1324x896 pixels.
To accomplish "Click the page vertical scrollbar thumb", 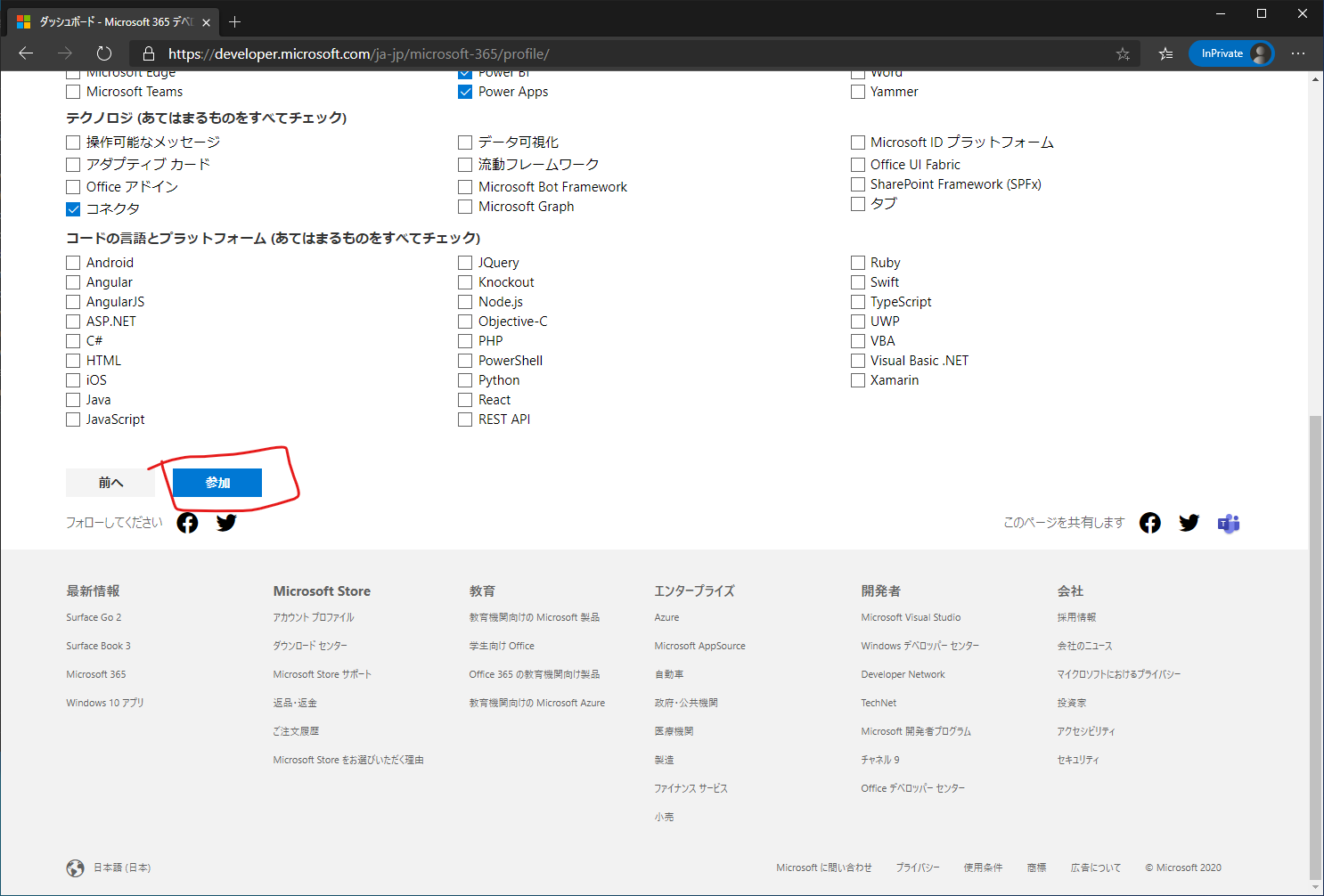I will 1316,648.
